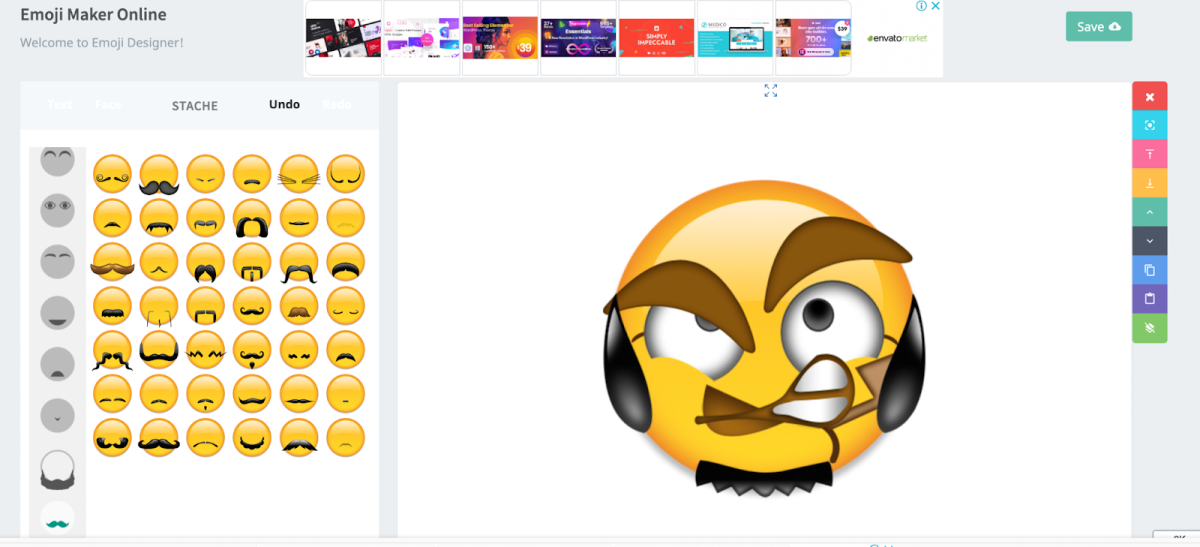Save the emoji with the Save button
Viewport: 1200px width, 547px height.
click(x=1098, y=26)
